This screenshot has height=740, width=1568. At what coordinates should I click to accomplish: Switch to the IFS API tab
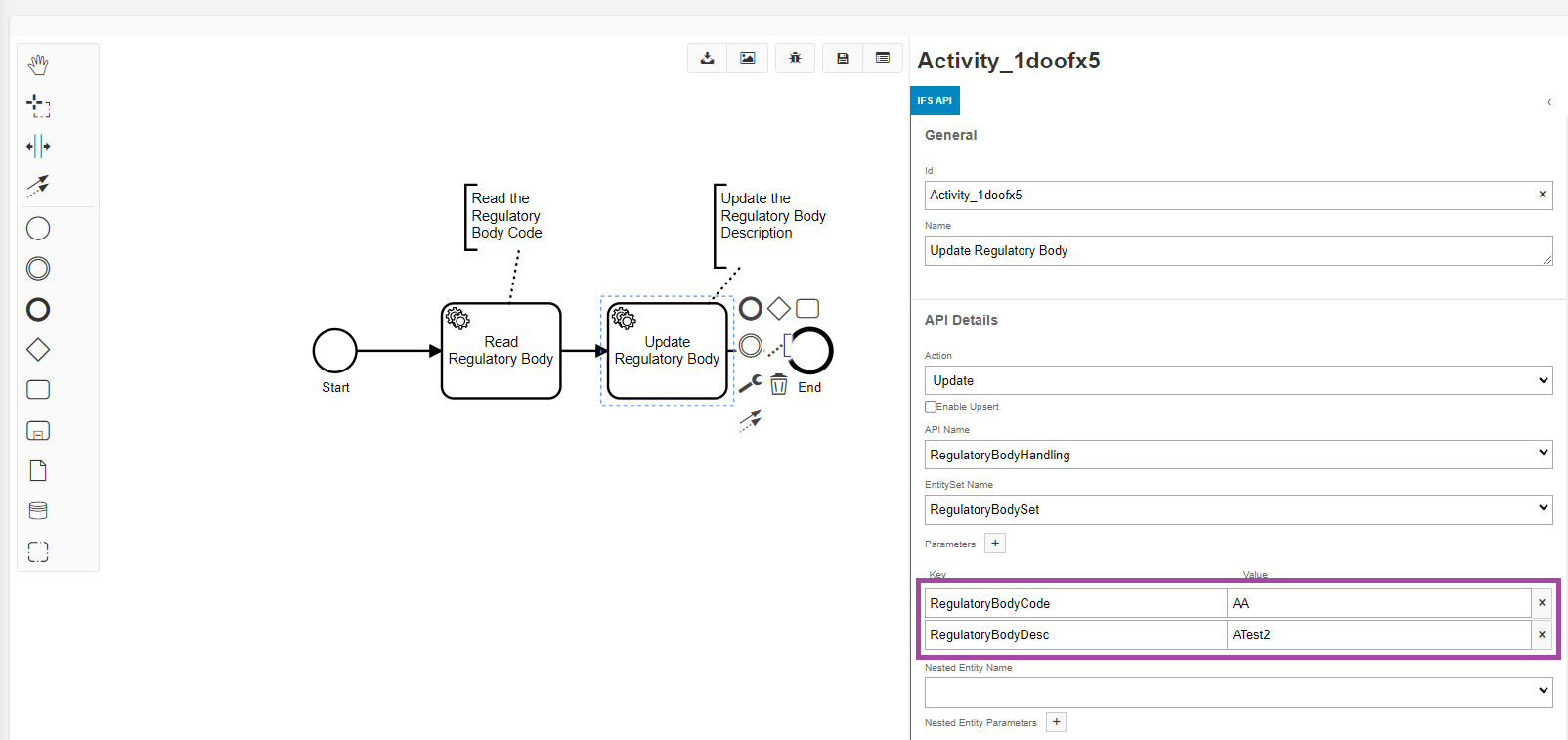pyautogui.click(x=935, y=101)
